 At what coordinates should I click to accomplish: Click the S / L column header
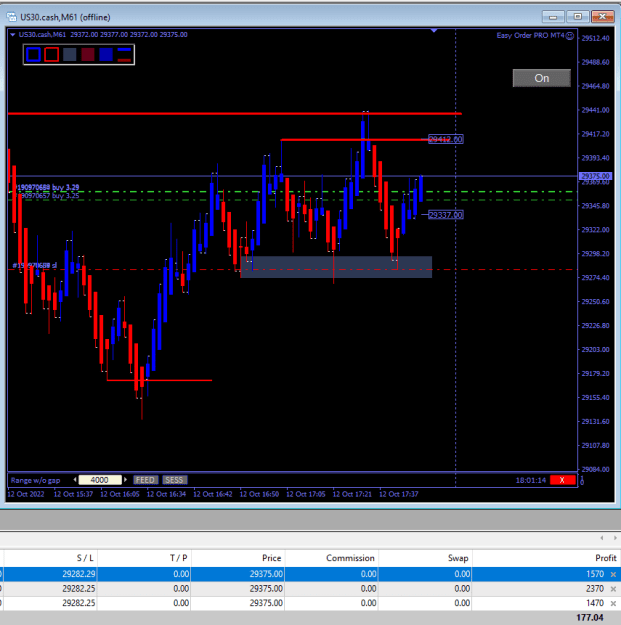click(85, 558)
